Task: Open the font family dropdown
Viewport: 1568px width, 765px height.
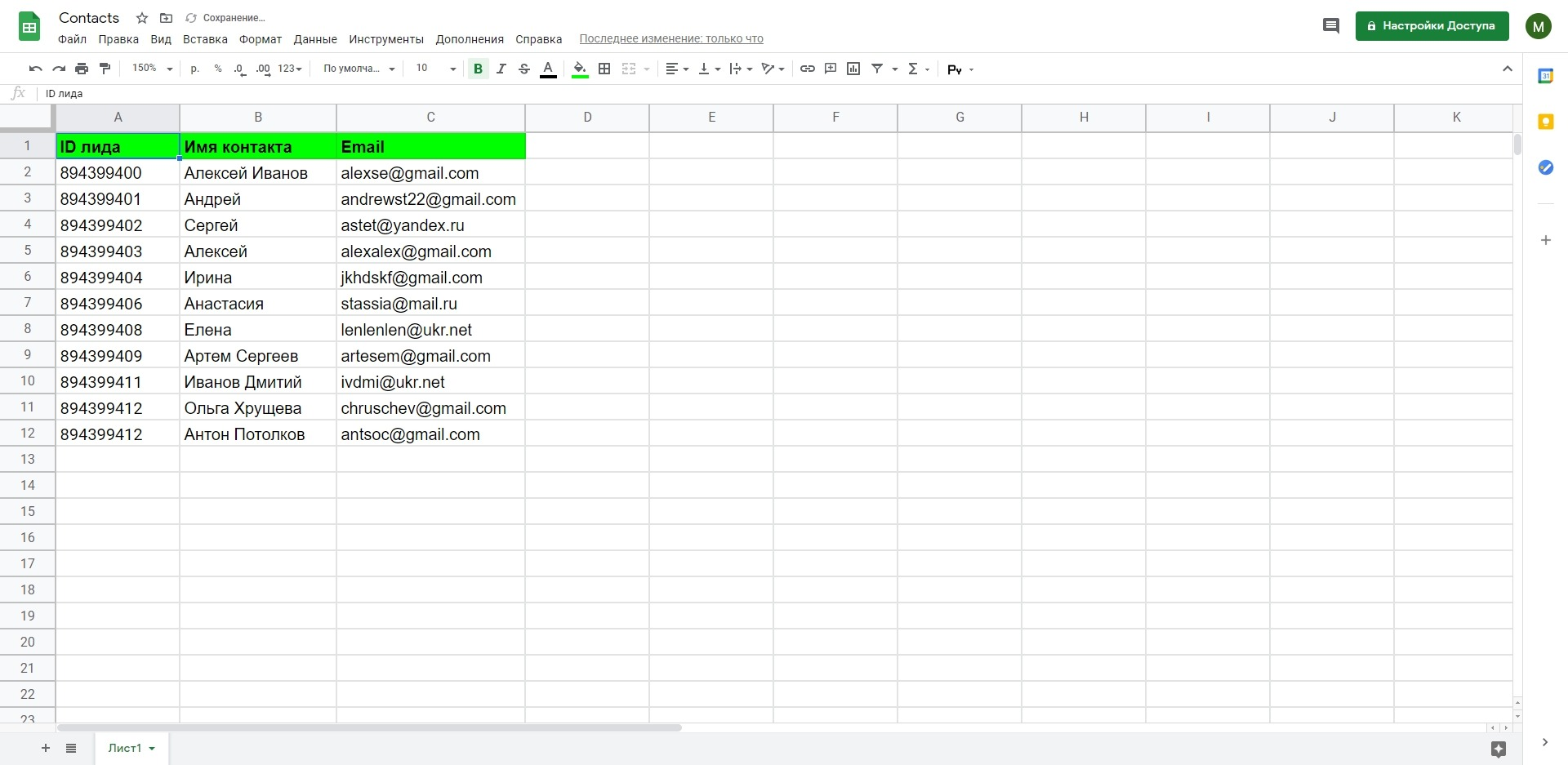Action: [359, 69]
